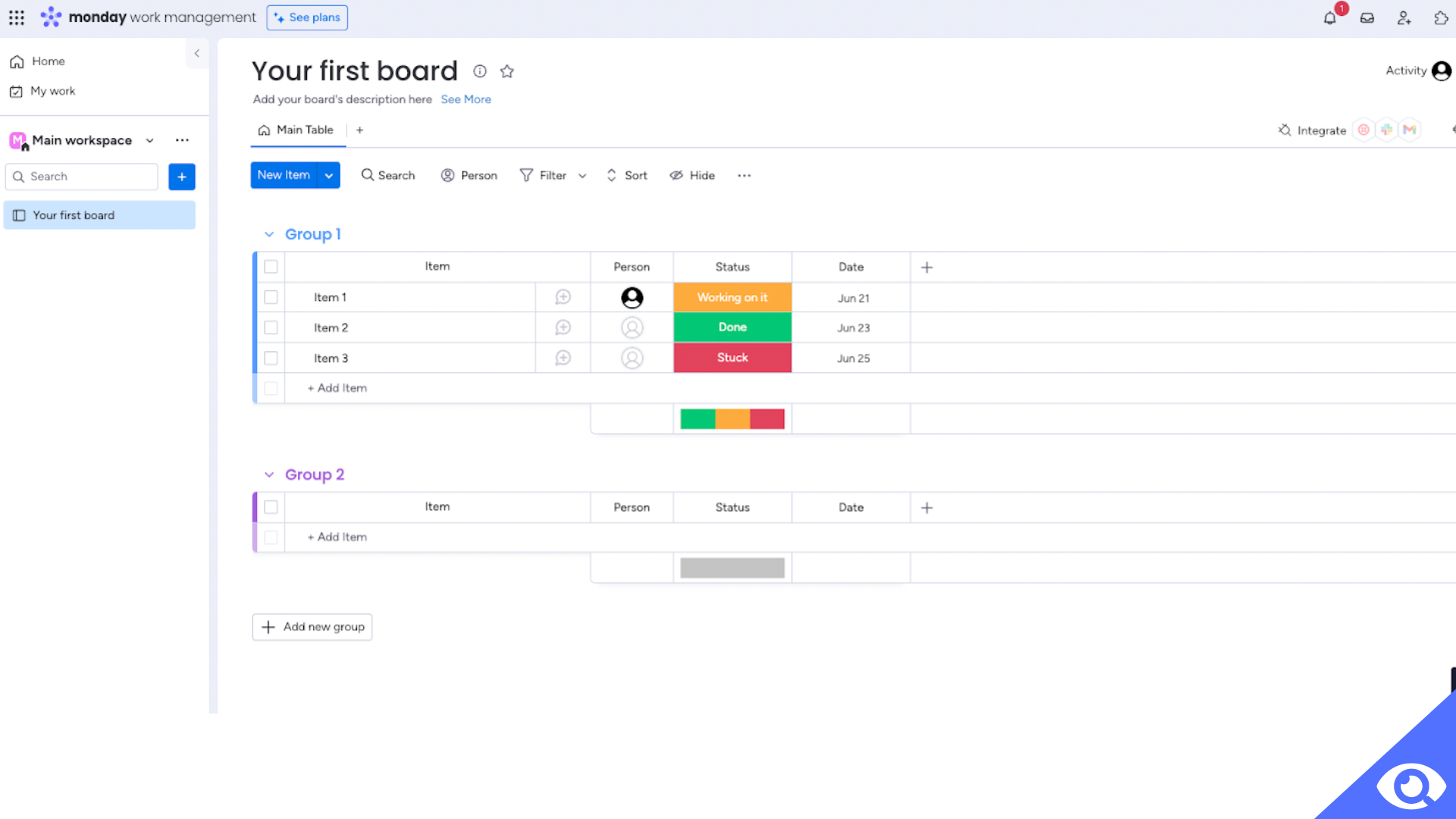1456x819 pixels.
Task: Click the more options tab plus button
Action: 359,130
